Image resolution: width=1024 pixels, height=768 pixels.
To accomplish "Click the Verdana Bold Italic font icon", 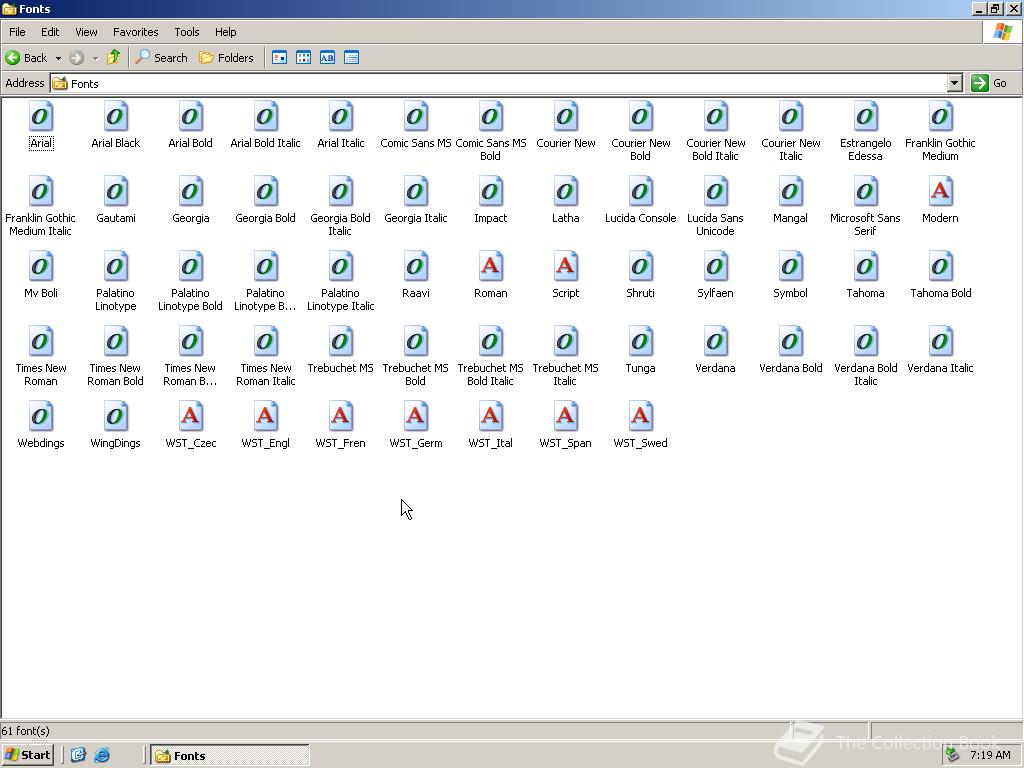I will click(x=865, y=342).
